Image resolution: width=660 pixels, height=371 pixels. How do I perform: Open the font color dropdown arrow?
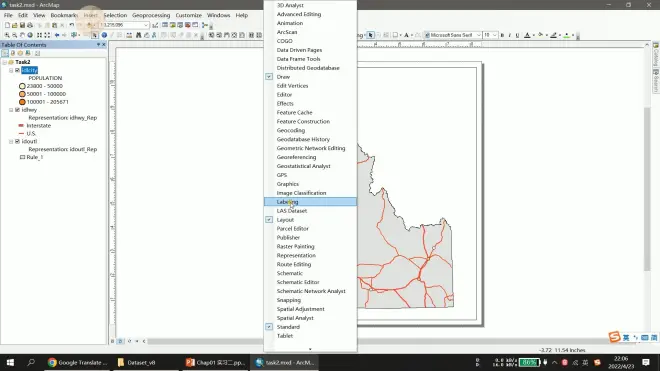point(533,35)
